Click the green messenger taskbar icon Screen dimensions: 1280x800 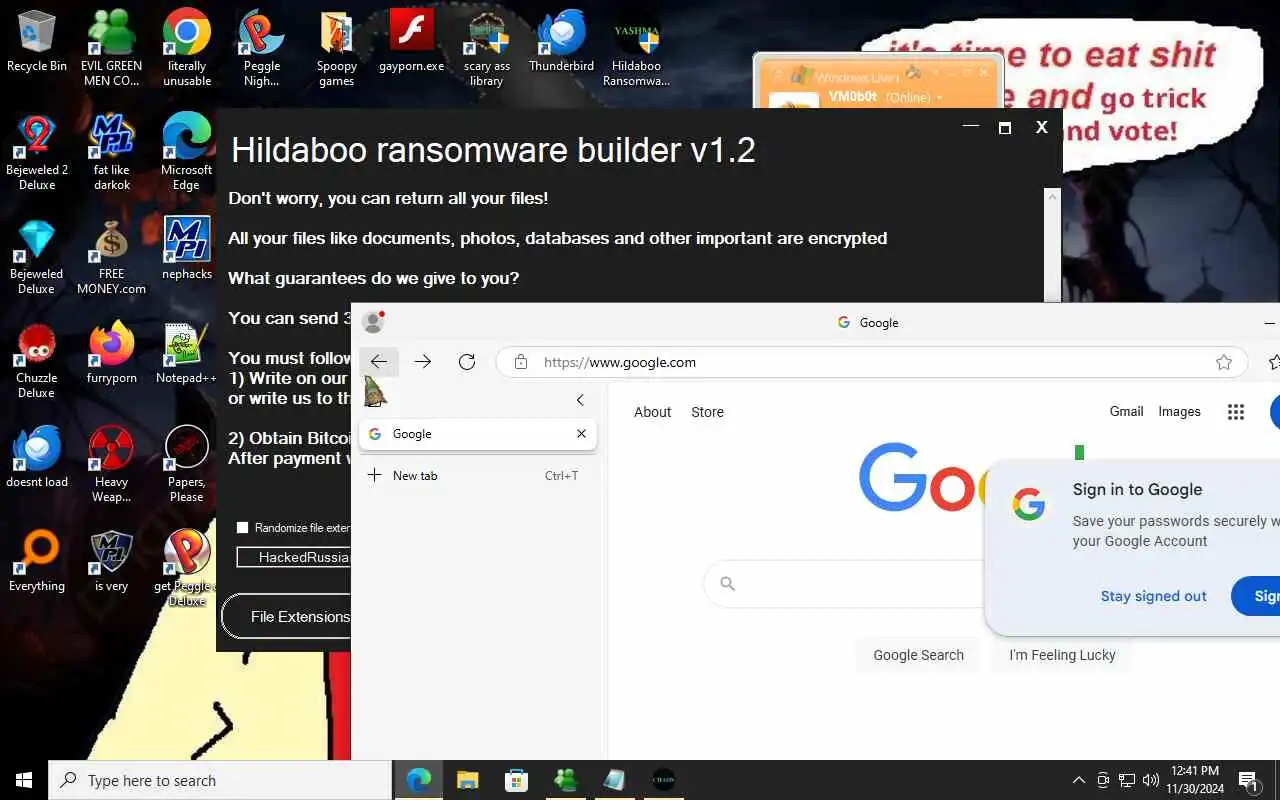click(x=565, y=780)
